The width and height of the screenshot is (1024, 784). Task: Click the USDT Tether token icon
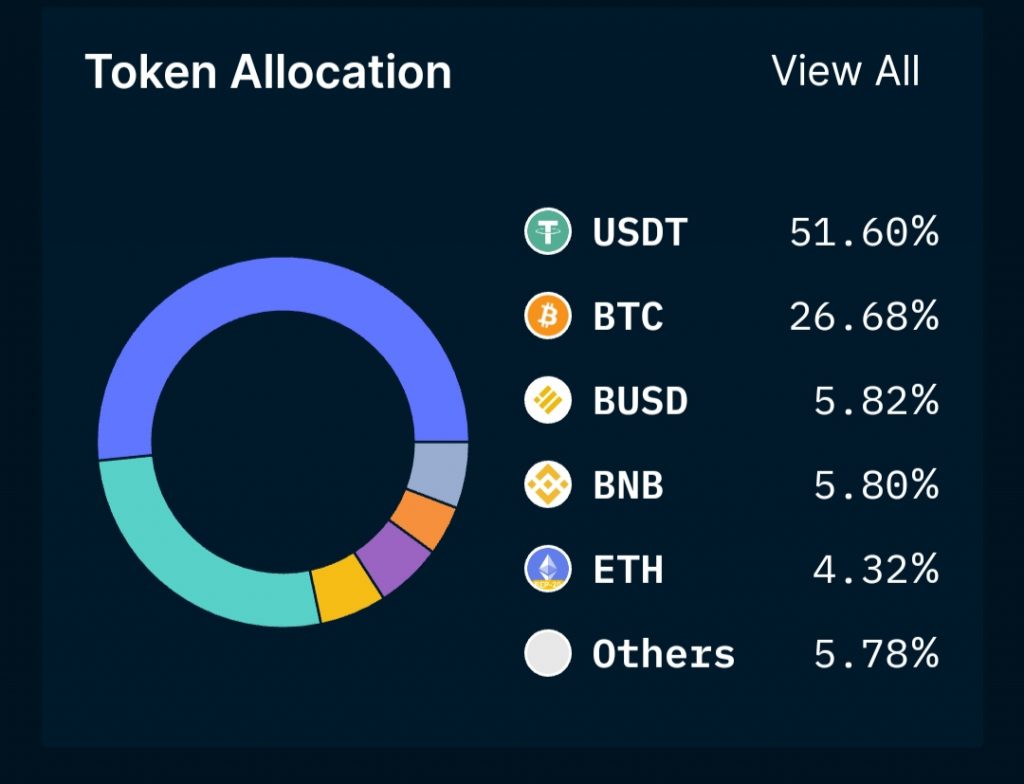click(x=547, y=233)
